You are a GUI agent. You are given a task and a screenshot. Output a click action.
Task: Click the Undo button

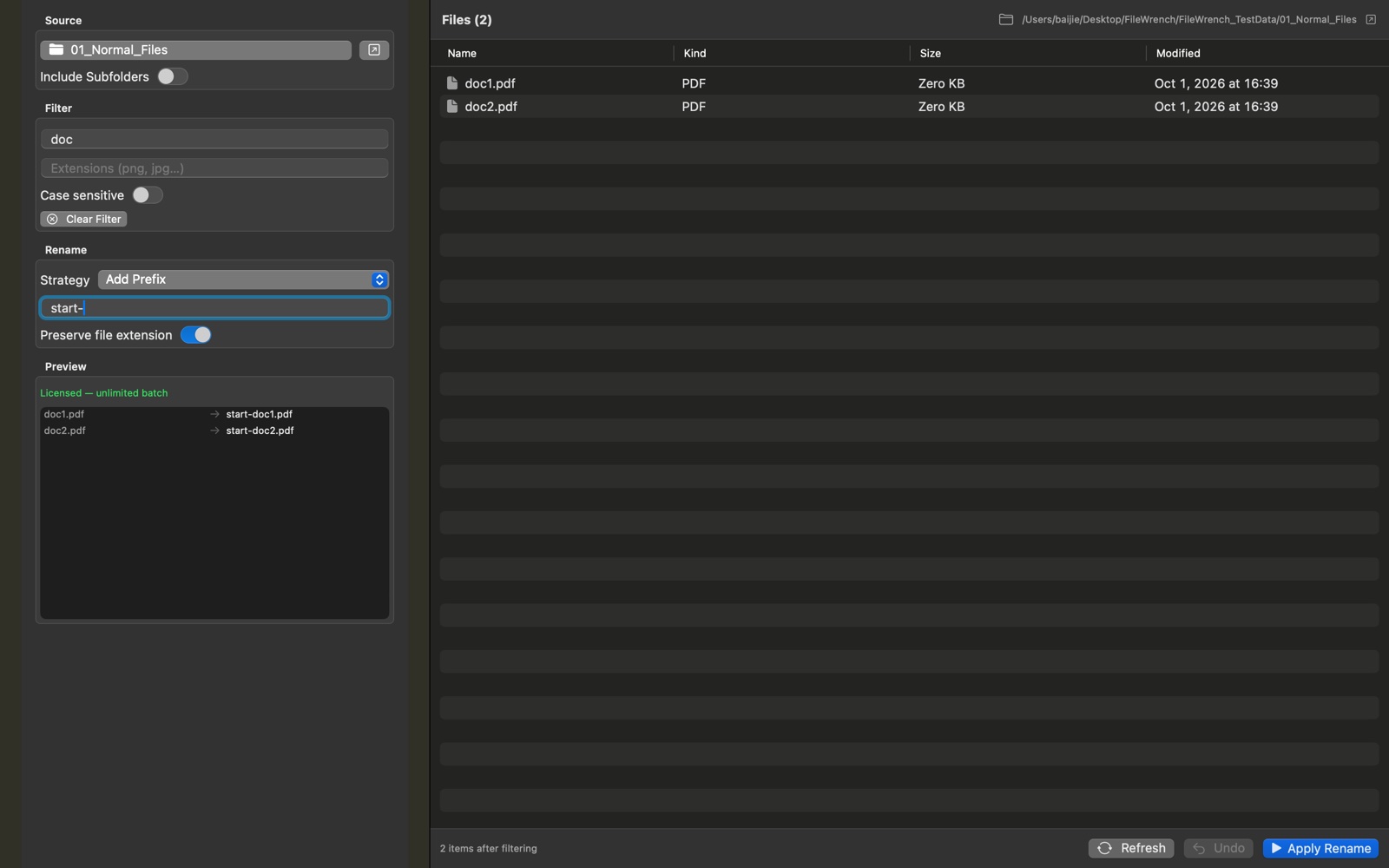1218,848
